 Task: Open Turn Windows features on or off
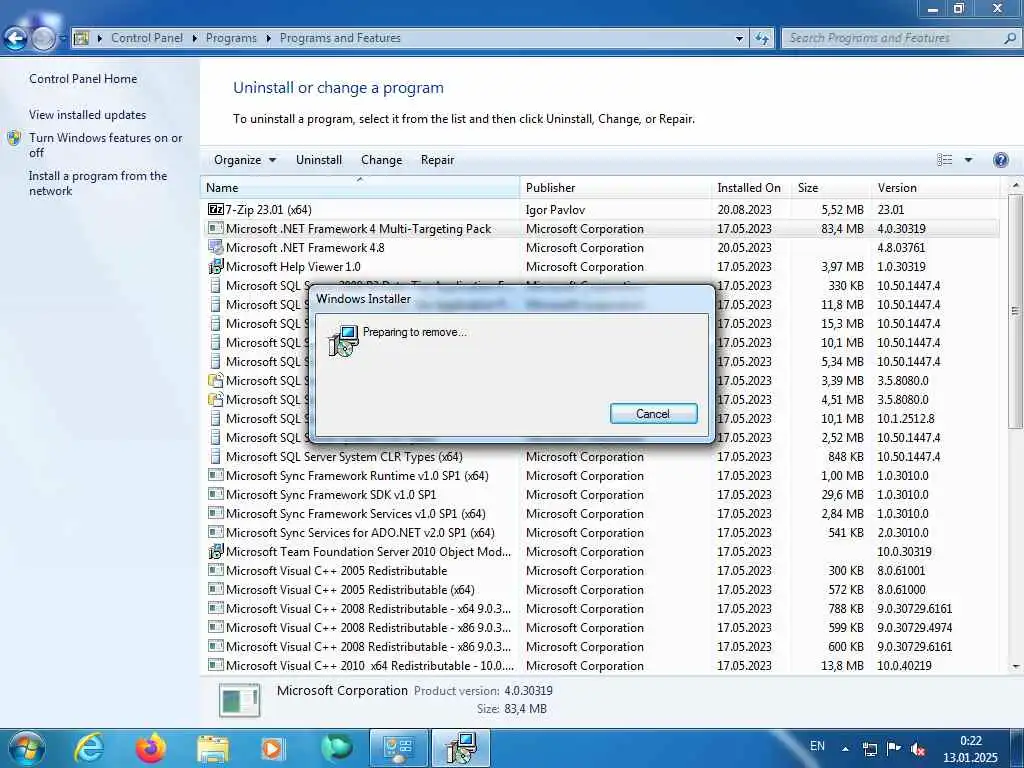tap(106, 145)
